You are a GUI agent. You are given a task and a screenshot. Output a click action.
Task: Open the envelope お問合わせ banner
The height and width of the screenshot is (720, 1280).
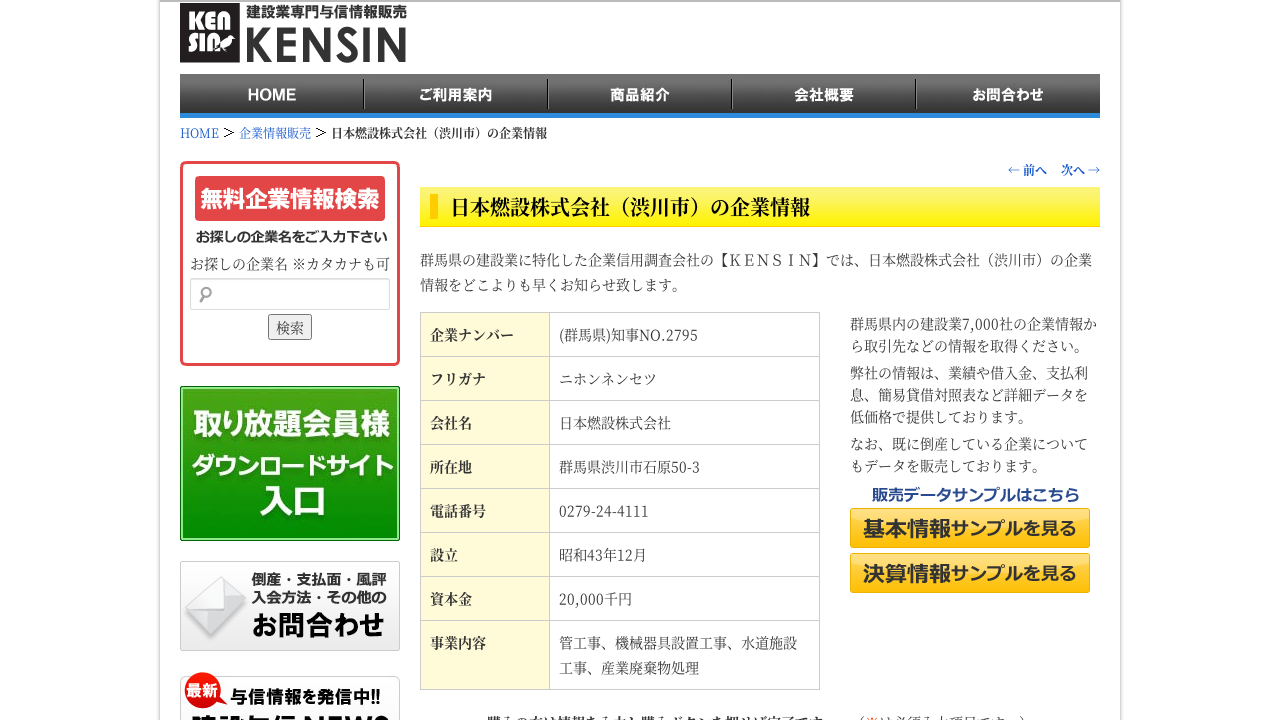290,606
